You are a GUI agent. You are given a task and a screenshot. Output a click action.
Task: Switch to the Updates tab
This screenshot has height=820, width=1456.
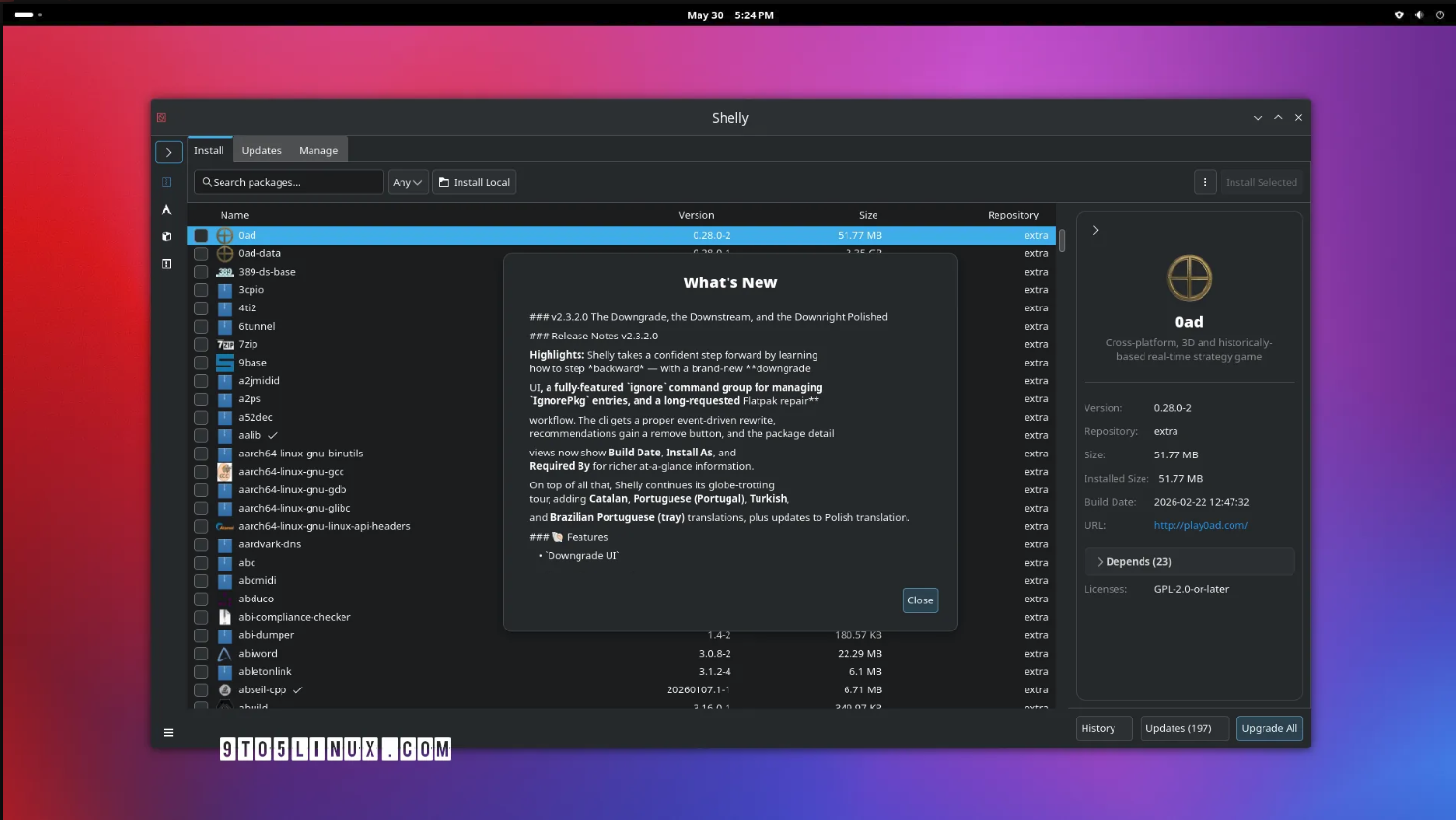261,150
